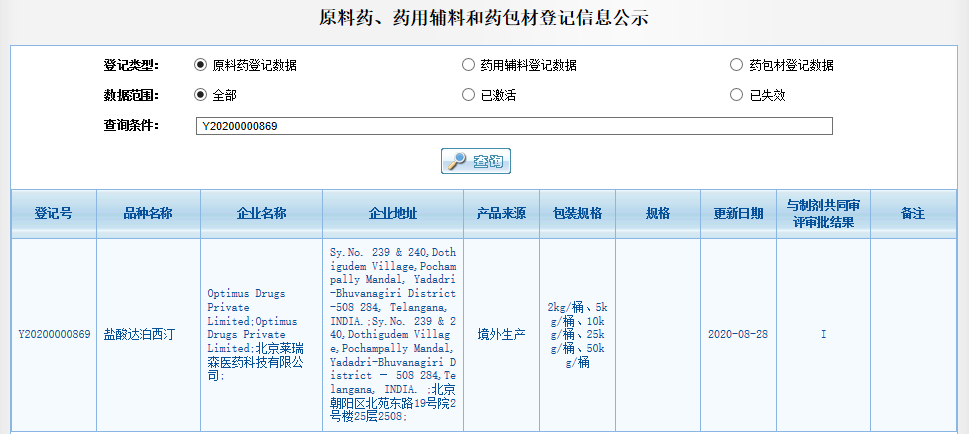
Task: Choose 已激活 data range option
Action: [468, 95]
